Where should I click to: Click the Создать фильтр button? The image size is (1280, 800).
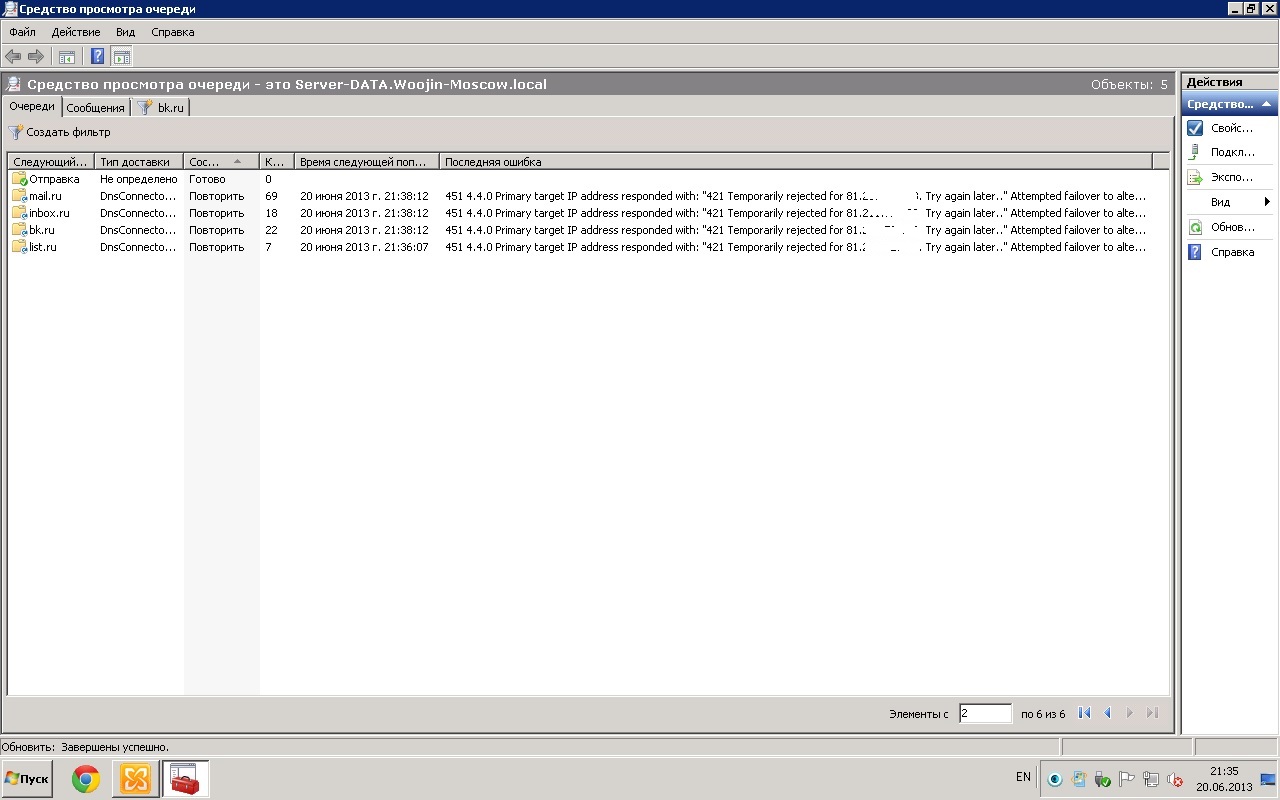tap(60, 132)
